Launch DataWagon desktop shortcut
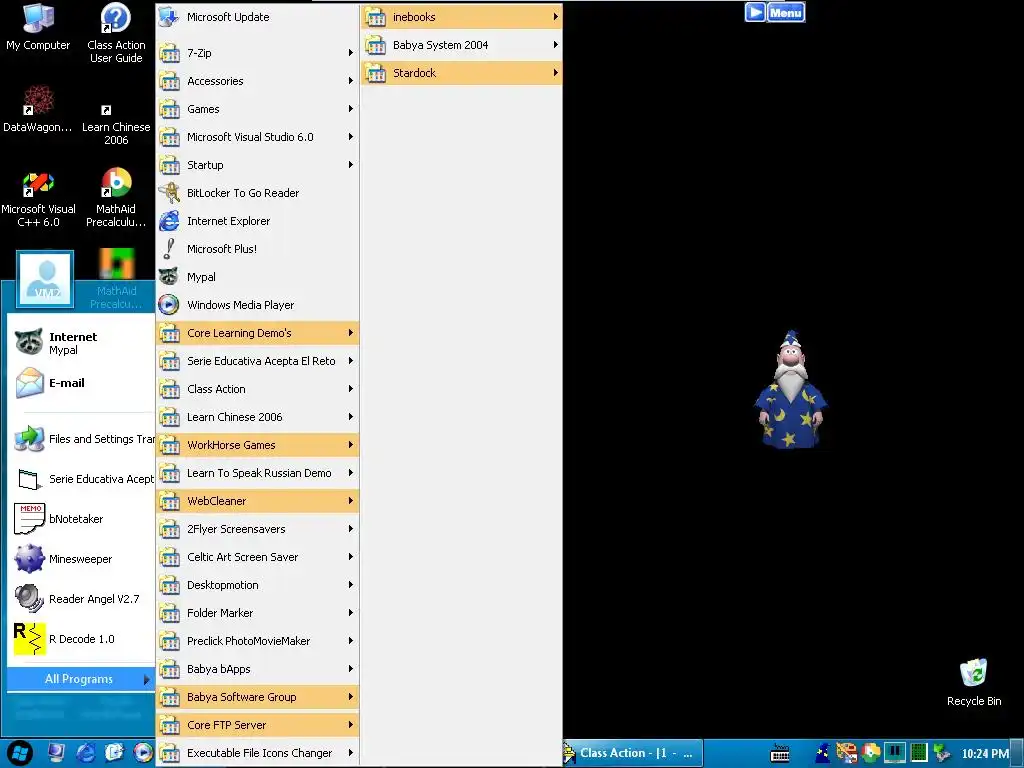1024x768 pixels. point(38,108)
